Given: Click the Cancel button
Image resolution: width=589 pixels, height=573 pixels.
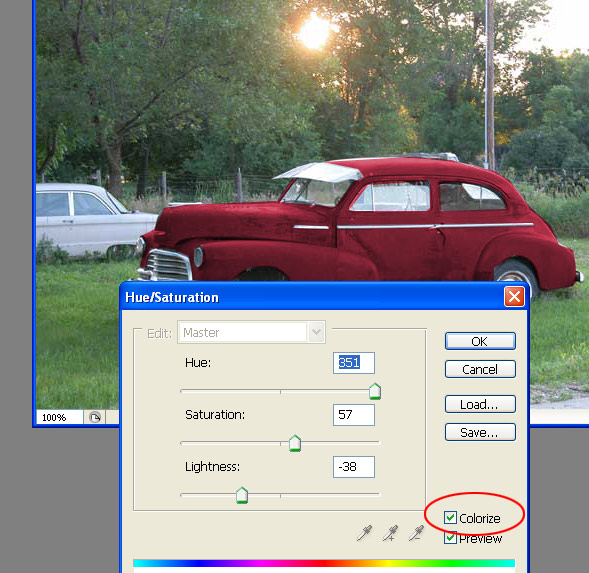Looking at the screenshot, I should 480,369.
